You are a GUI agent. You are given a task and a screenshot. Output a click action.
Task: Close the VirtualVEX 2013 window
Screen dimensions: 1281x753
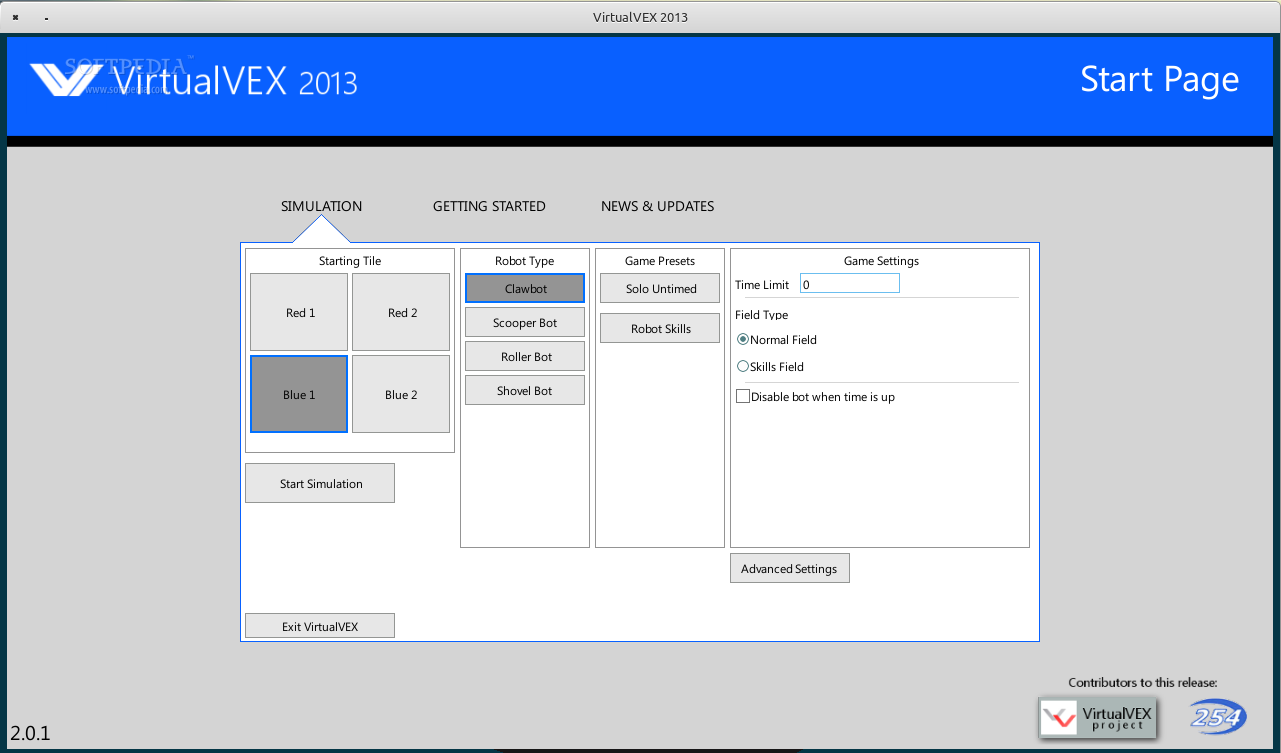pos(16,17)
